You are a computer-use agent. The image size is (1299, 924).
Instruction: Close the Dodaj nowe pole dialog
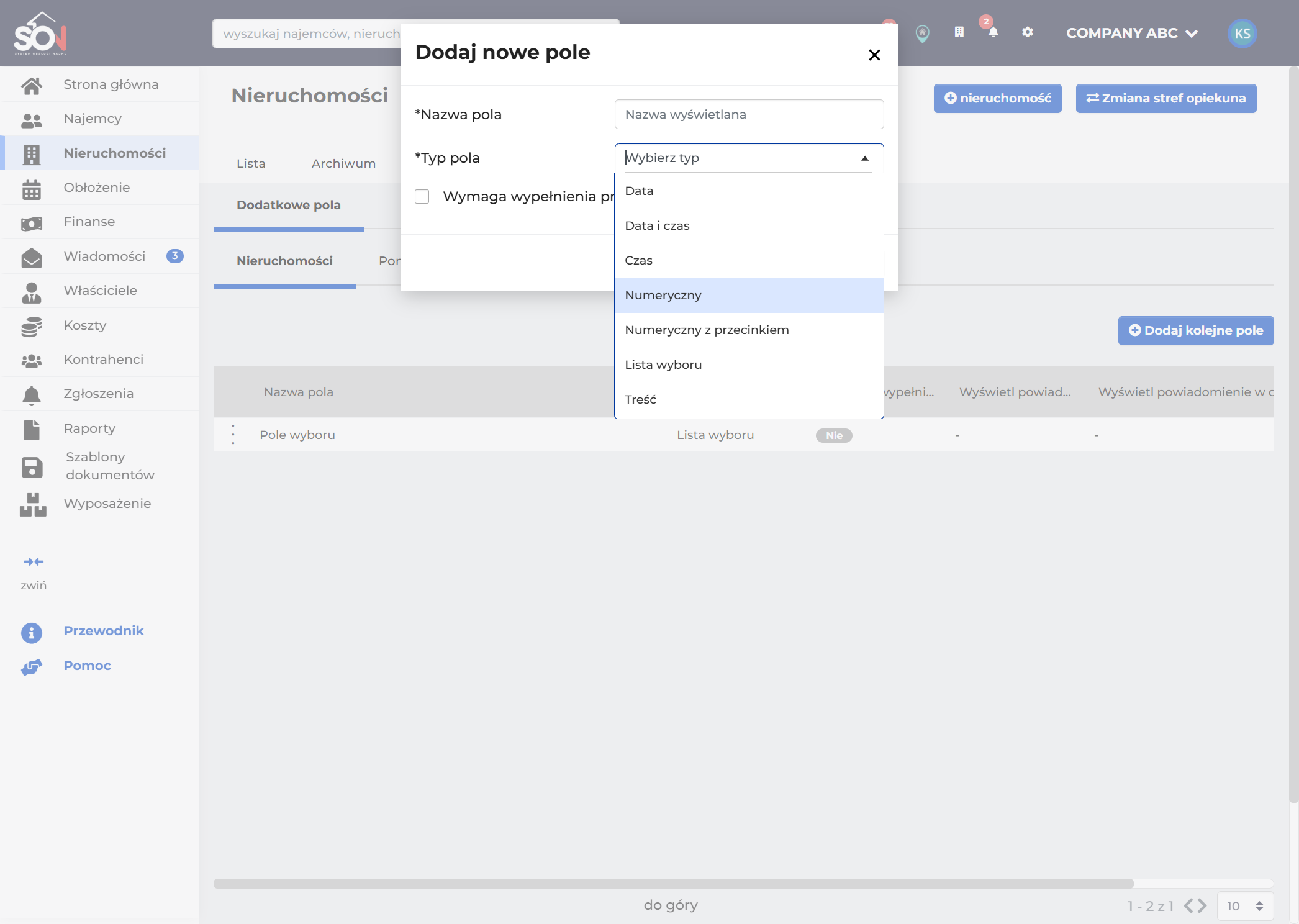(x=874, y=55)
